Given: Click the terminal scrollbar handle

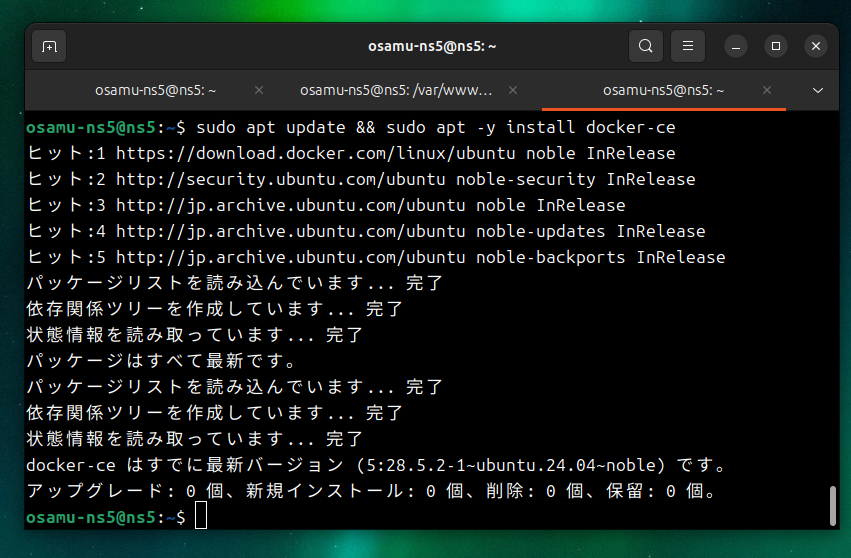Looking at the screenshot, I should tap(832, 505).
